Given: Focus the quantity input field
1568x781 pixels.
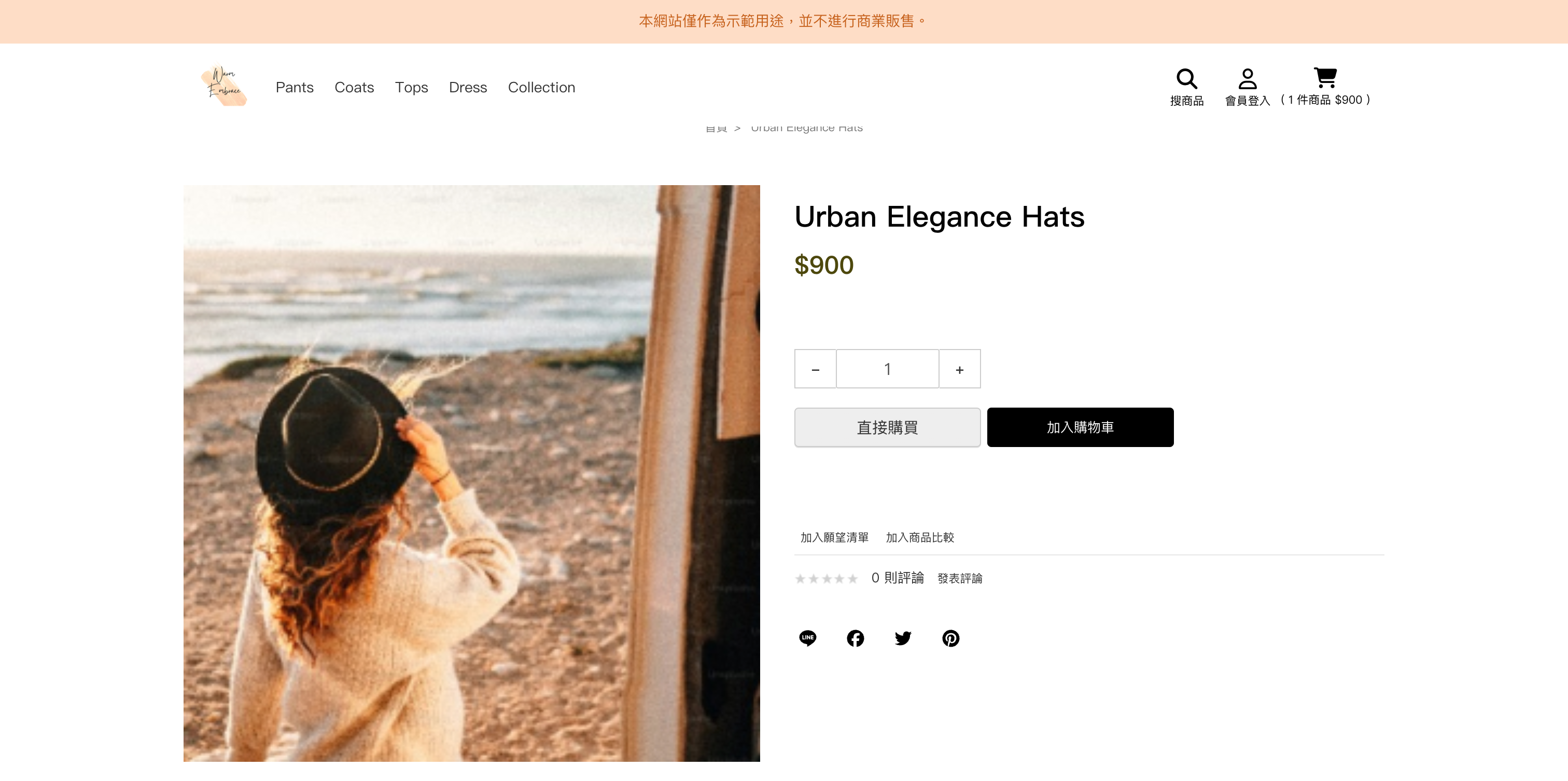Looking at the screenshot, I should (888, 369).
